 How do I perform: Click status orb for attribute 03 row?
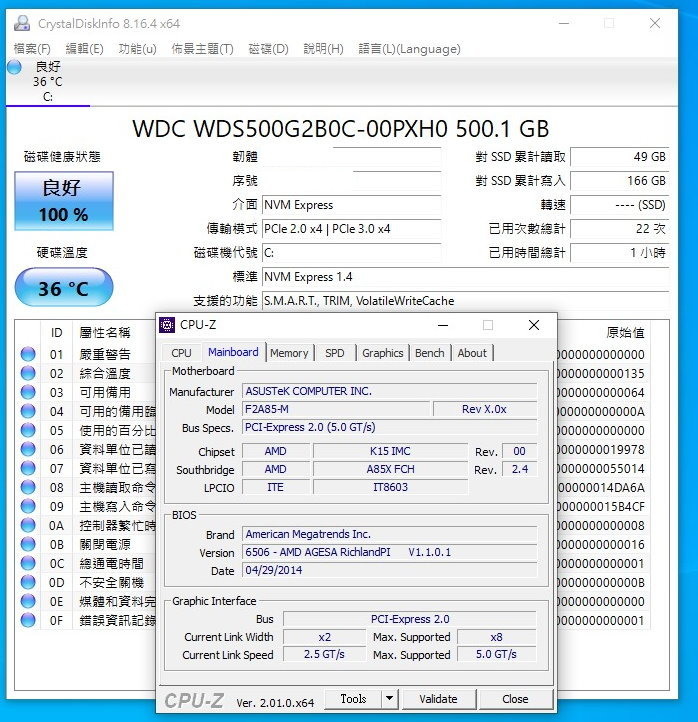pos(28,392)
